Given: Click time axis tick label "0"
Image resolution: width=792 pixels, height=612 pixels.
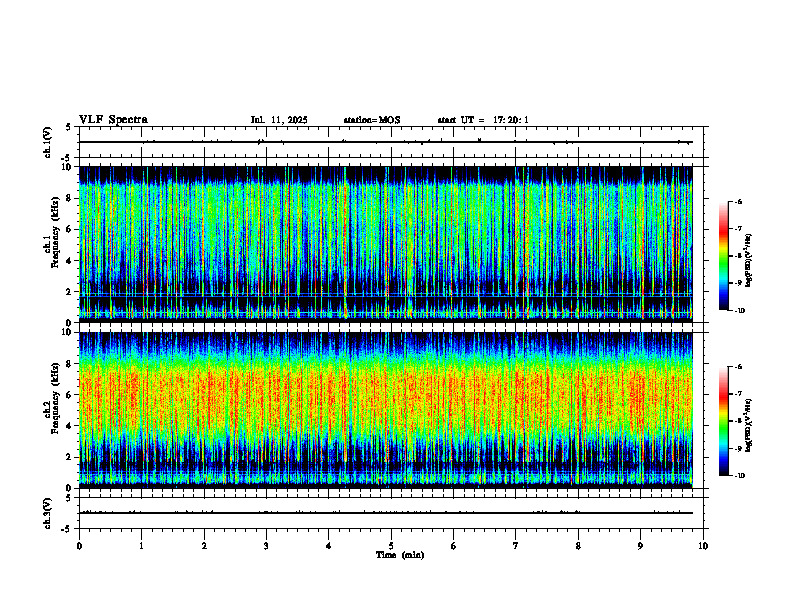Looking at the screenshot, I should tap(79, 546).
